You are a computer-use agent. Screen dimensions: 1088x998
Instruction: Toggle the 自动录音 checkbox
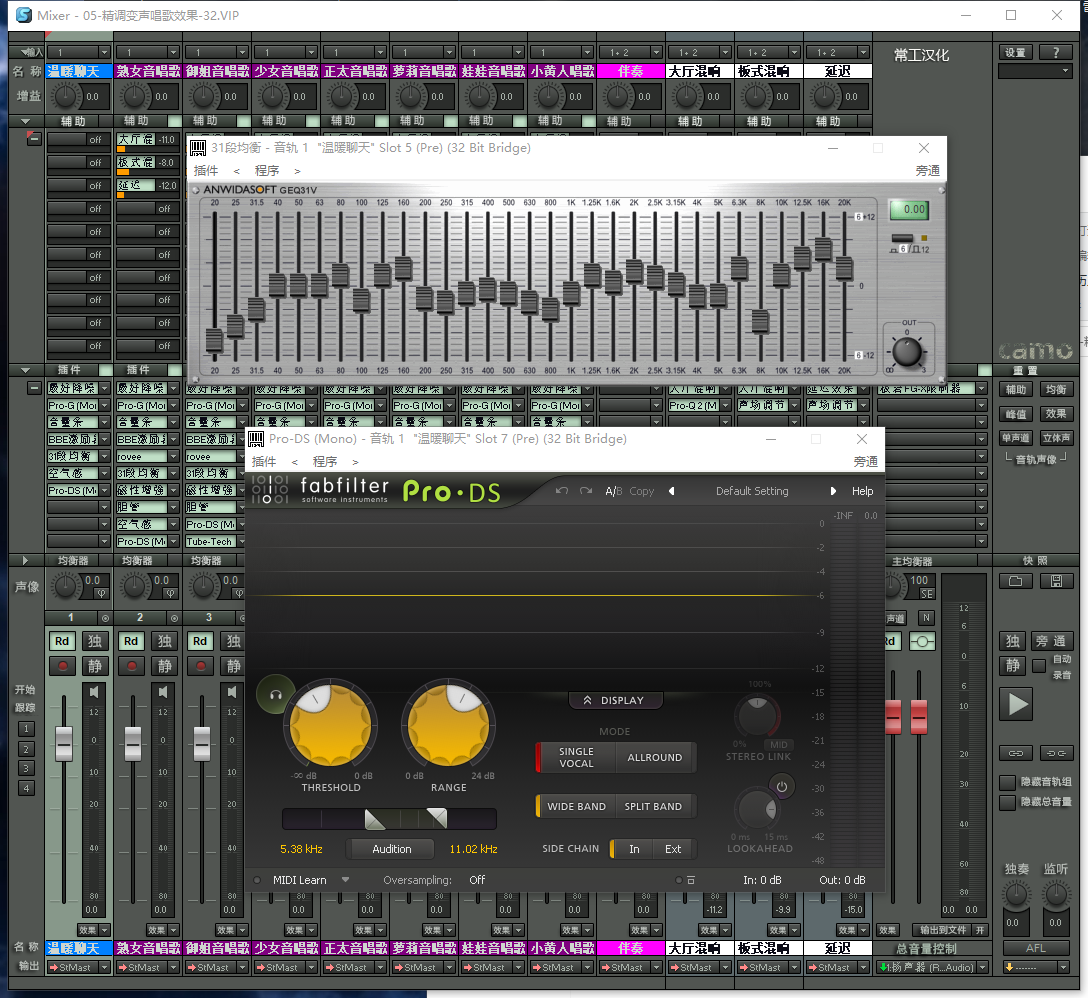pos(1039,666)
